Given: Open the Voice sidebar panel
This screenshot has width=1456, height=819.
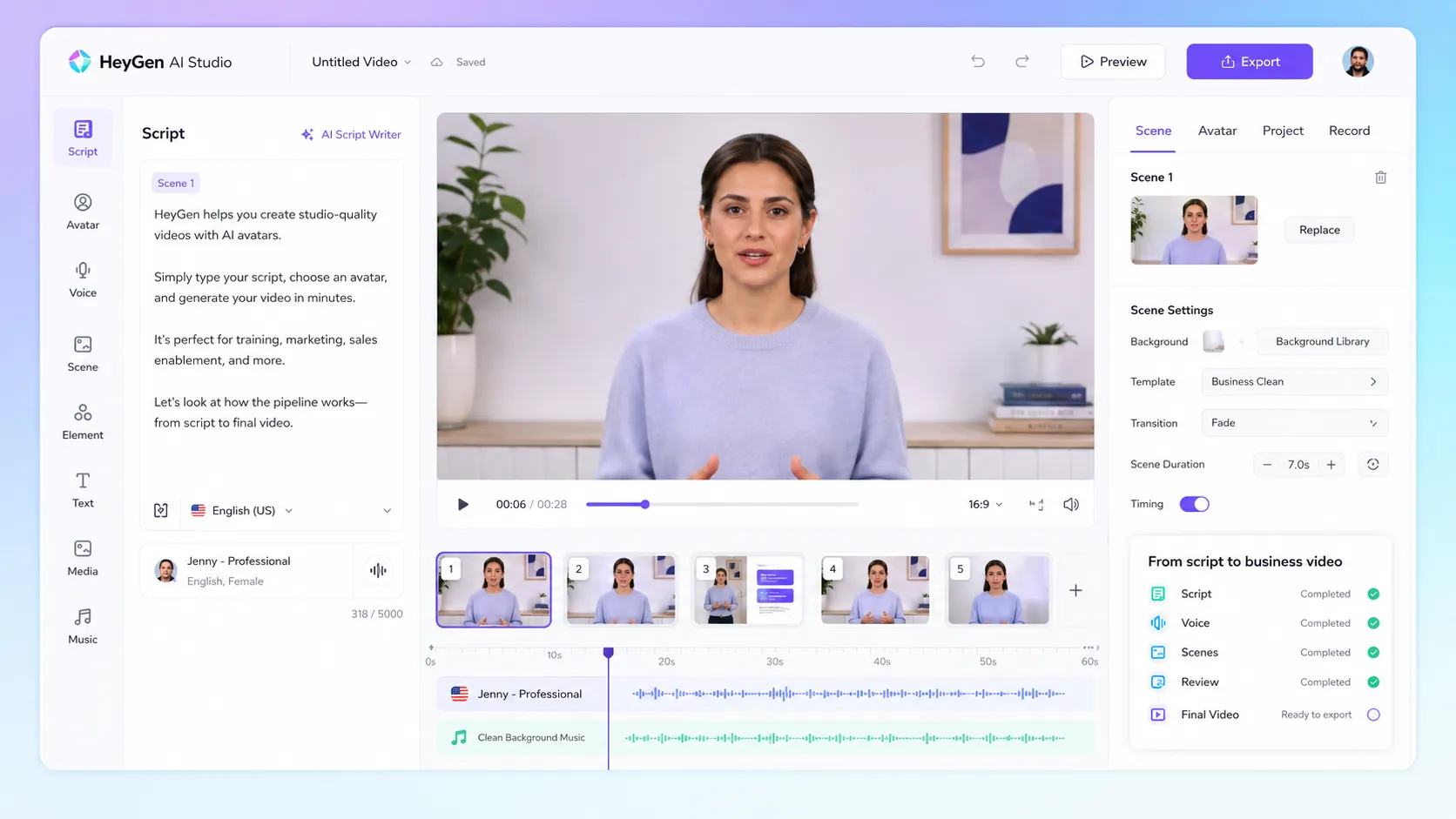Looking at the screenshot, I should click(83, 279).
